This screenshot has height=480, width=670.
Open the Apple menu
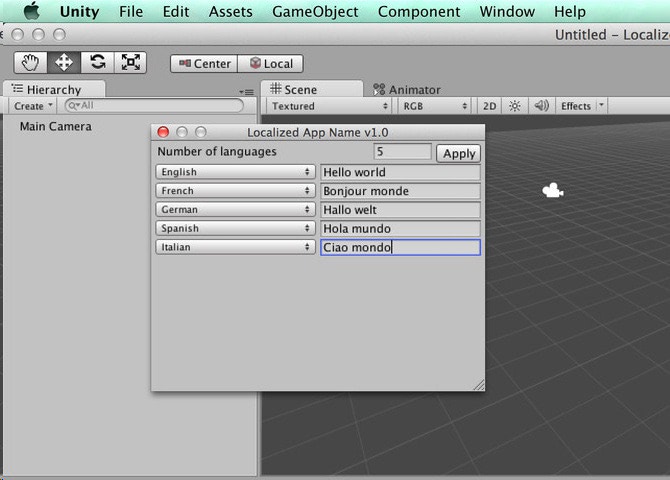point(31,11)
